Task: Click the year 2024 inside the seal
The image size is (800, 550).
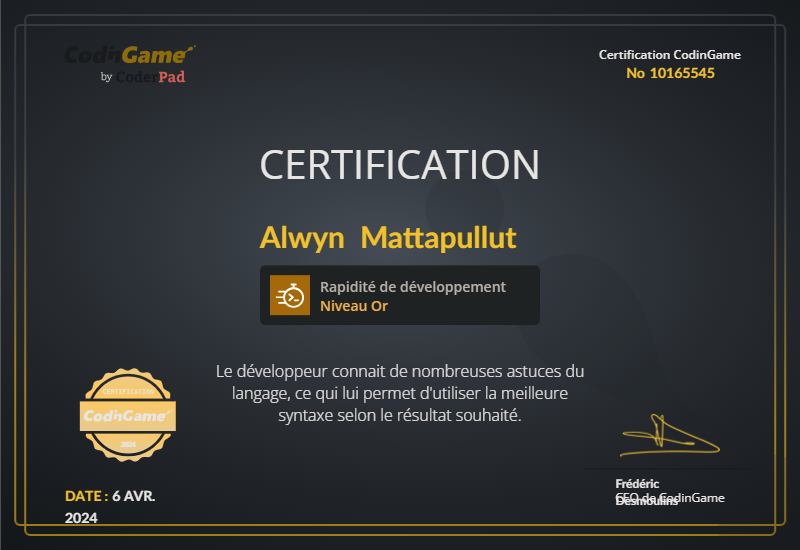Action: [x=127, y=442]
